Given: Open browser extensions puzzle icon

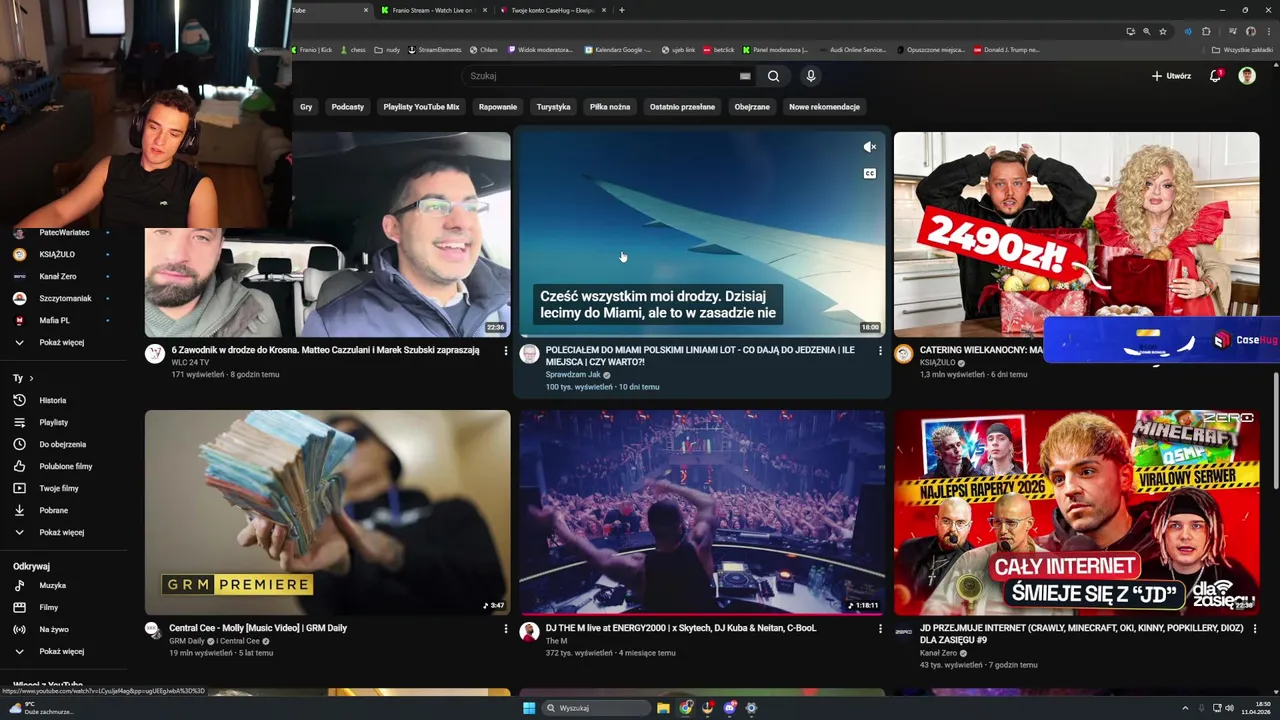Looking at the screenshot, I should (1206, 31).
